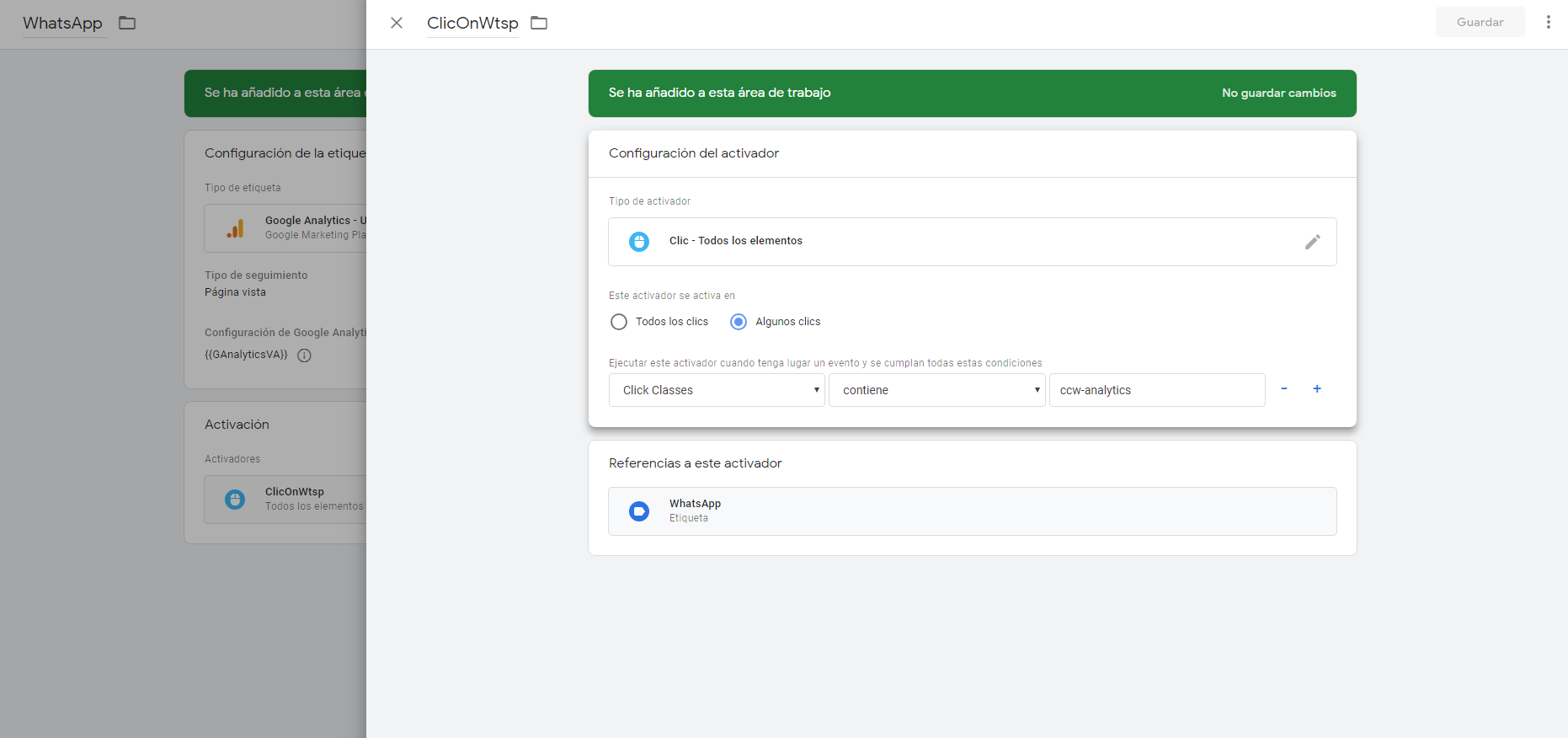Select the 'Algunos clics' radio option

point(739,322)
